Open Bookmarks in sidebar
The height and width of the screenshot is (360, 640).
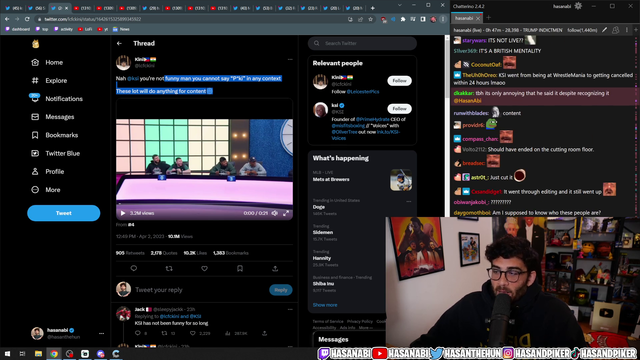(x=54, y=135)
